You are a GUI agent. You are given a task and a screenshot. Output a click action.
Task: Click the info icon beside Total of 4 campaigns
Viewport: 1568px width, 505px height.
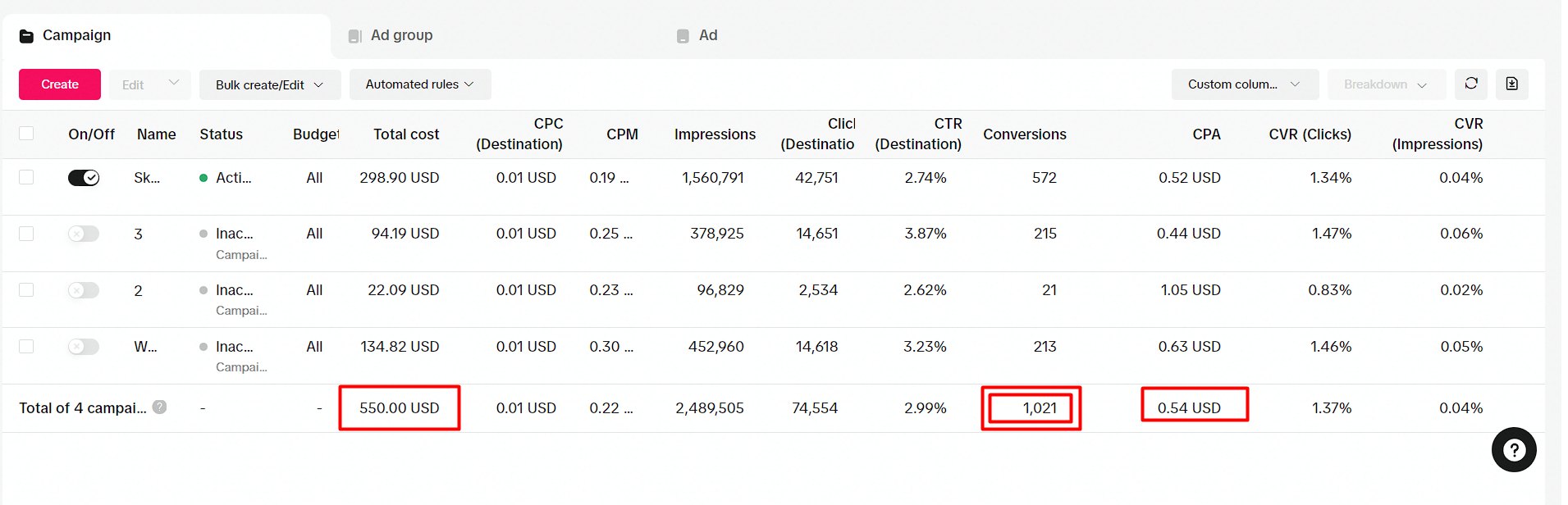coord(160,407)
